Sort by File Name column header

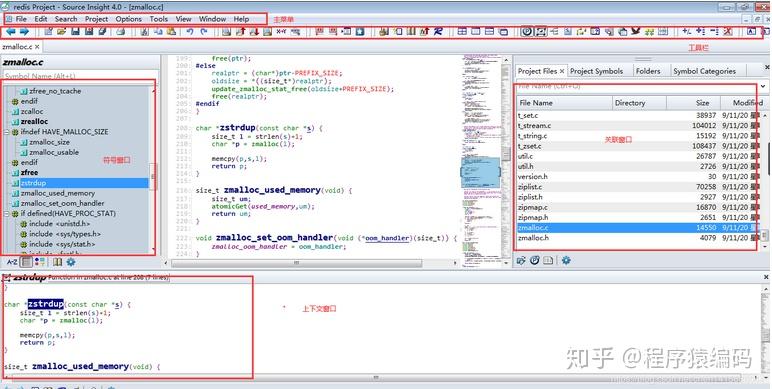pos(564,103)
